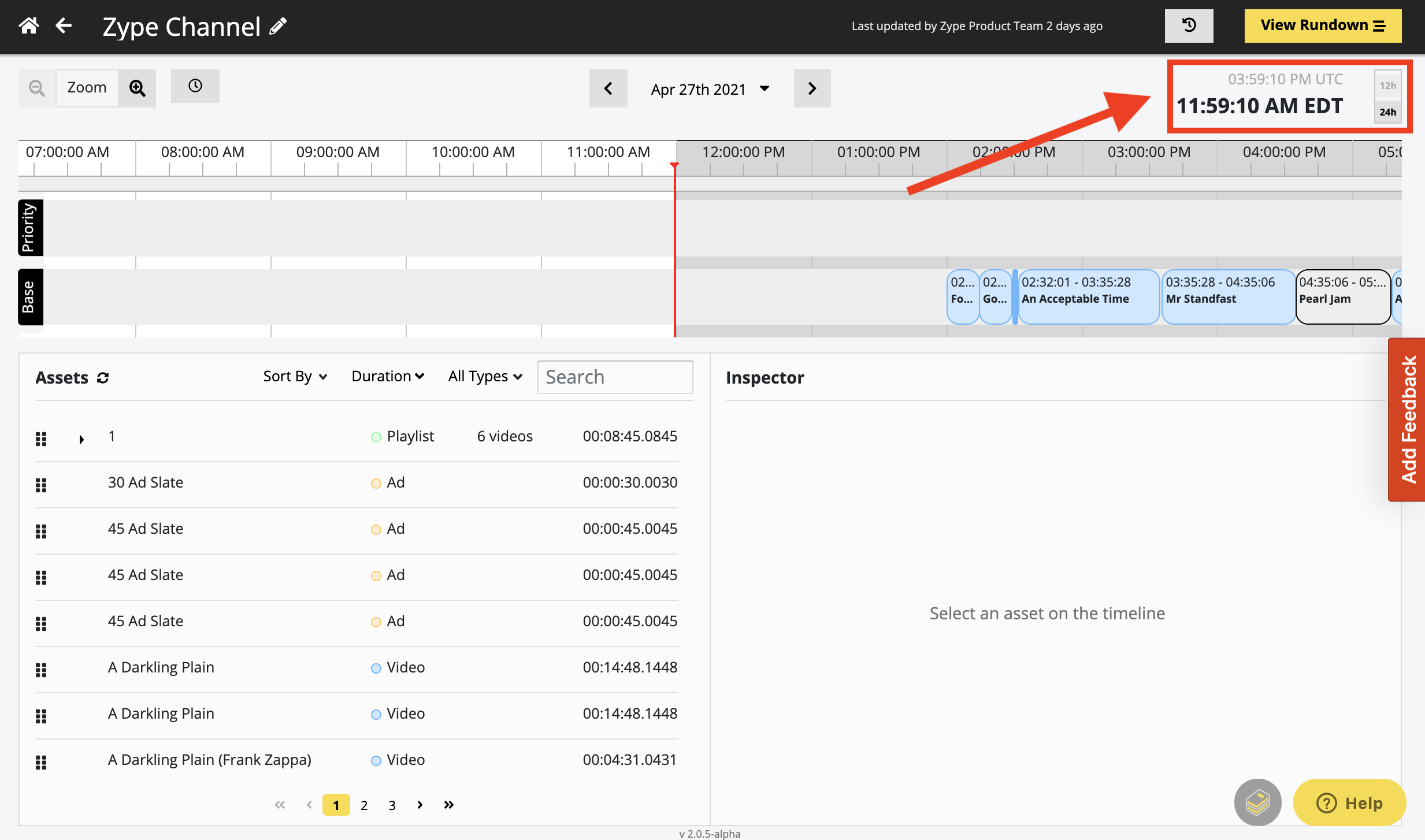Go to assets page 2
The image size is (1425, 840).
[364, 805]
